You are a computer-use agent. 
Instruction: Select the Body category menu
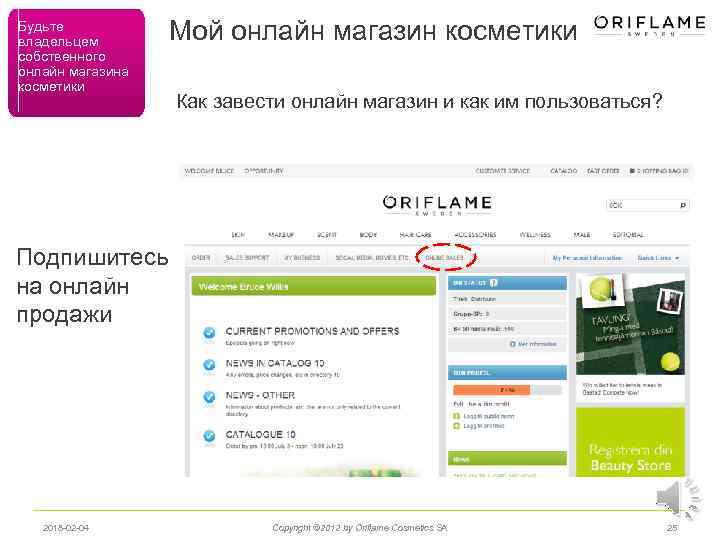point(368,235)
